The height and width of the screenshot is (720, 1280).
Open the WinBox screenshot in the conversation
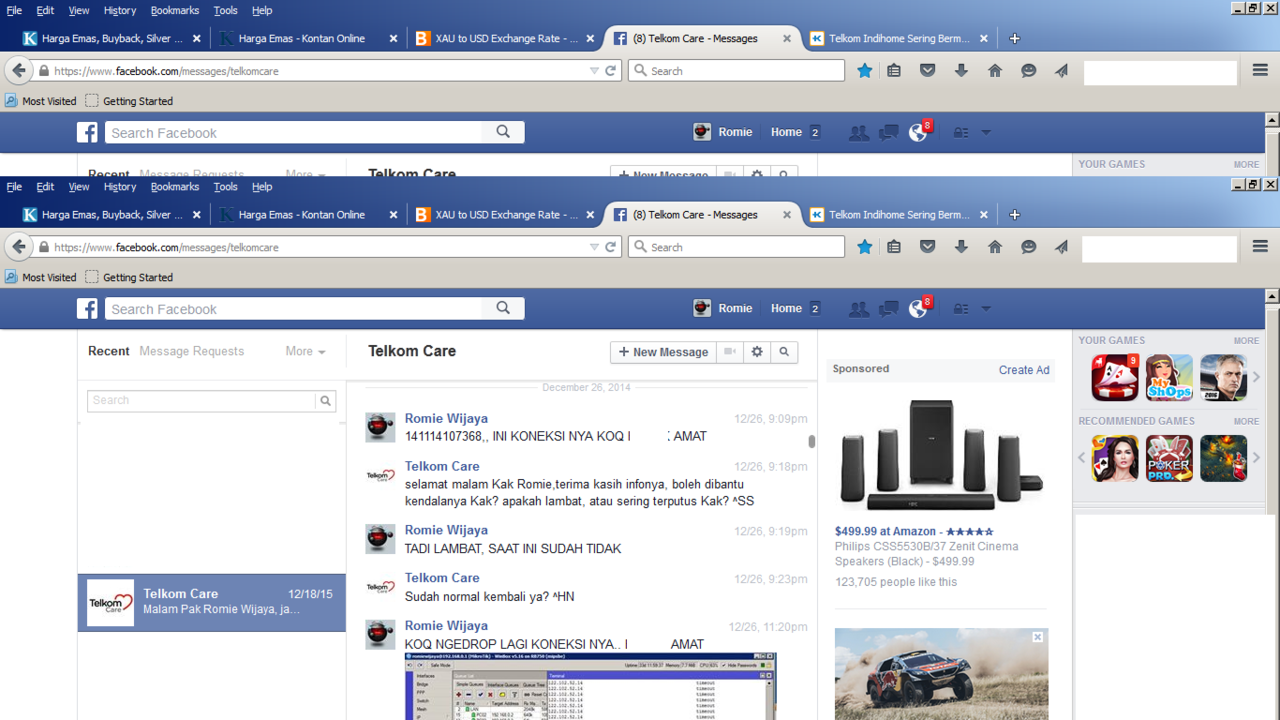pos(590,686)
